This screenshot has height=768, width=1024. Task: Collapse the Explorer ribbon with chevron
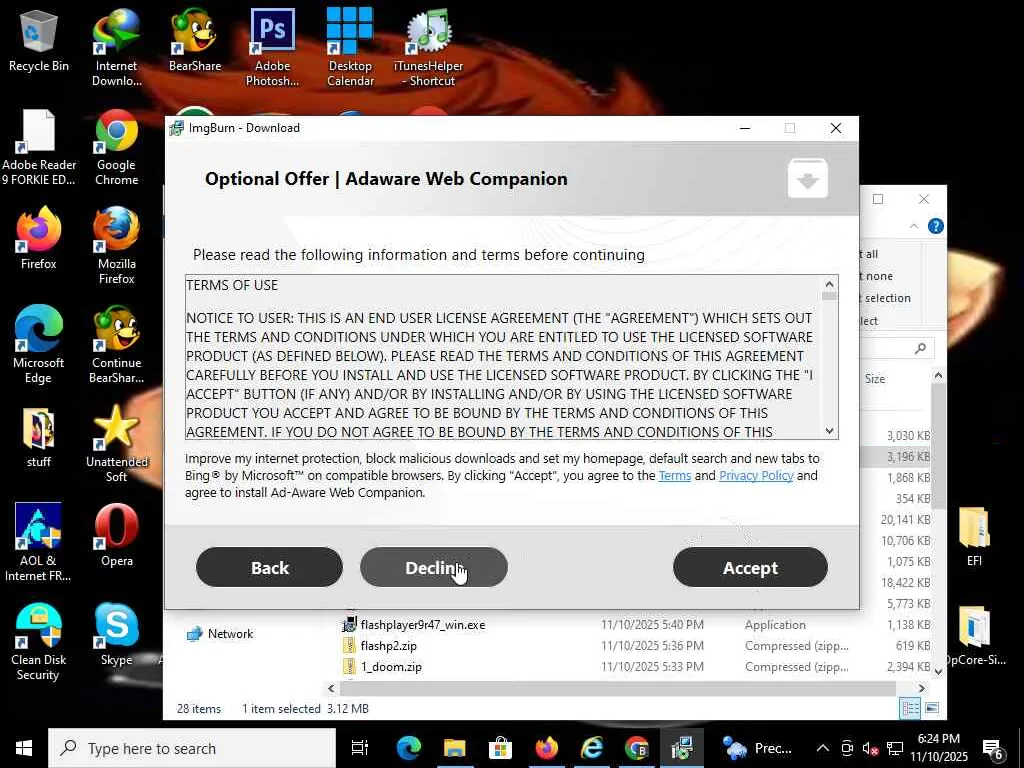tap(914, 226)
